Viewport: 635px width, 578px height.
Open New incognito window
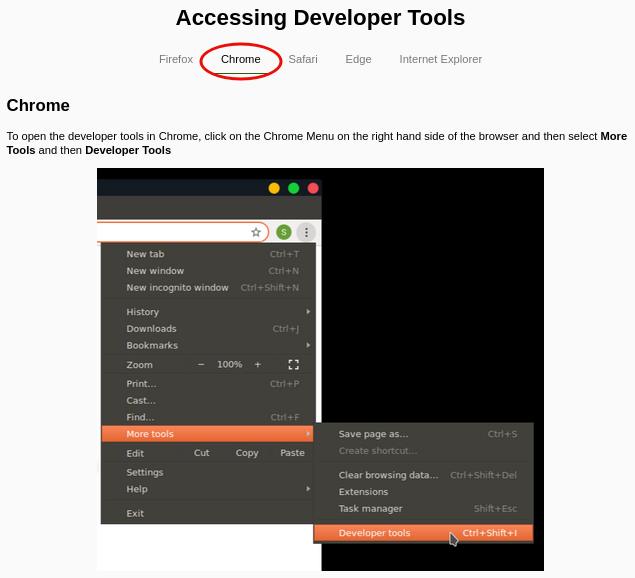[209, 288]
